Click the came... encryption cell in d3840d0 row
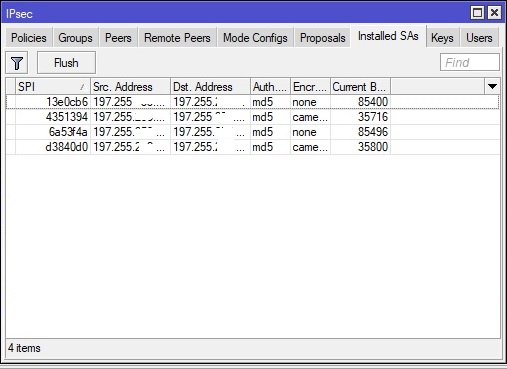The width and height of the screenshot is (507, 369). click(x=310, y=147)
